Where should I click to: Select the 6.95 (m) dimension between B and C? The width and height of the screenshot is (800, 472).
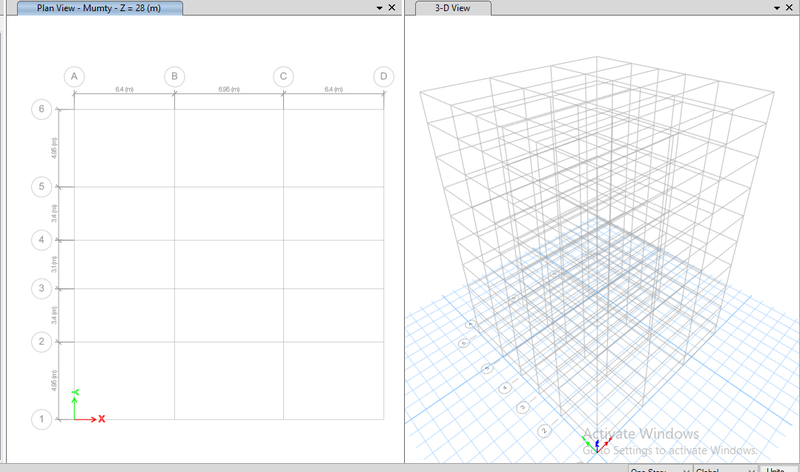(229, 89)
